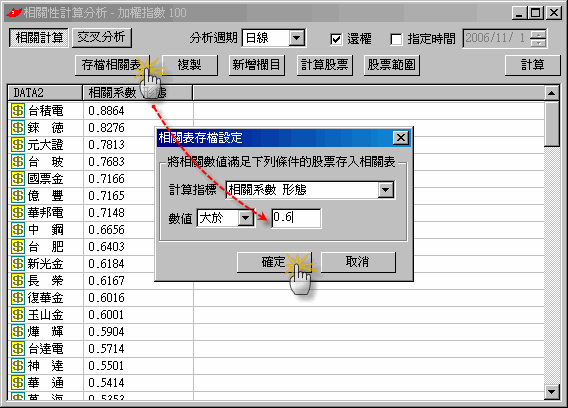Open the 大於 comparison dropdown
Screen dimensions: 568x408
246,218
